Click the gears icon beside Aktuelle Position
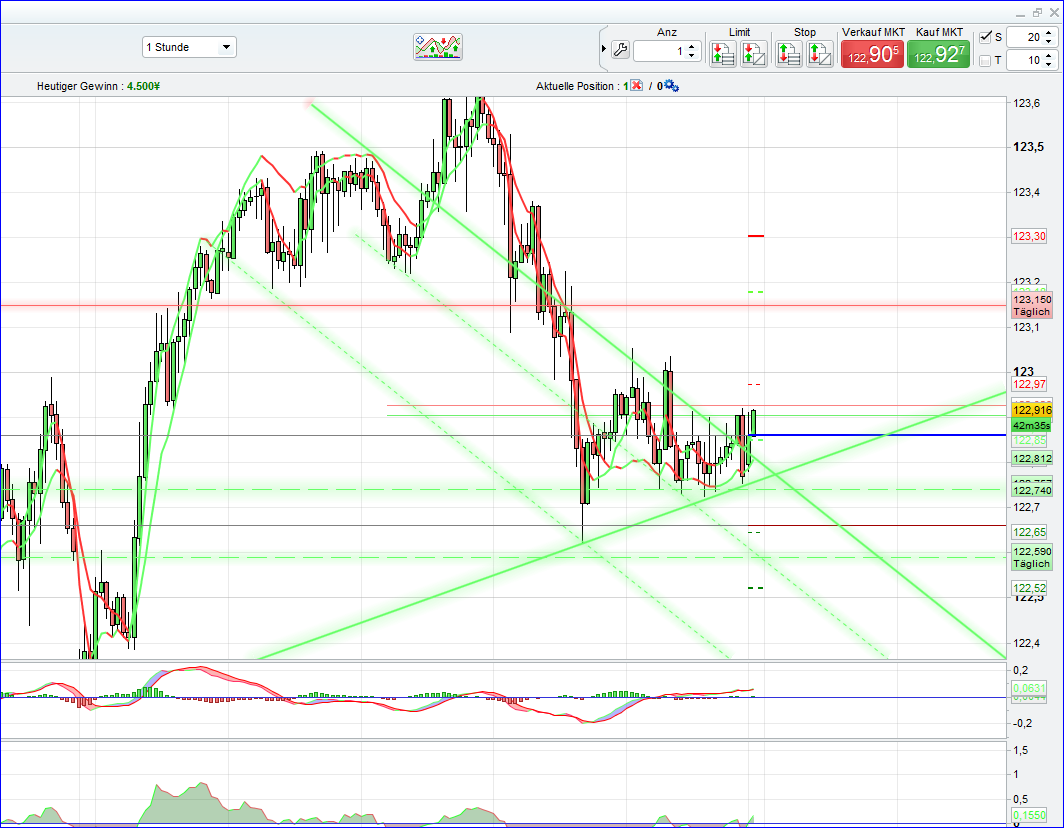This screenshot has width=1064, height=828. (671, 86)
